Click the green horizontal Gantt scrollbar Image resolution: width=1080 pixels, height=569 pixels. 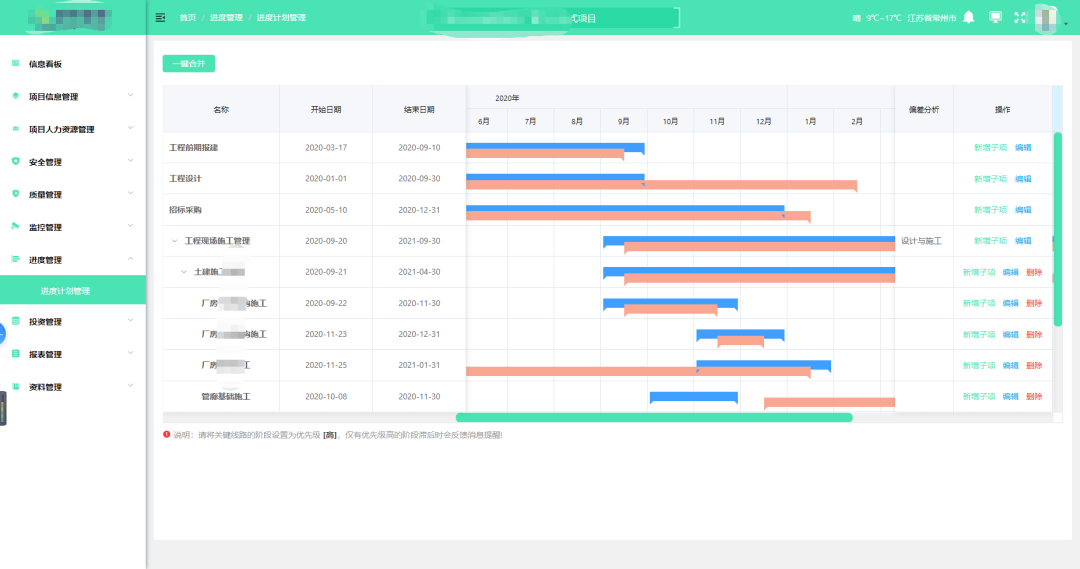click(654, 417)
